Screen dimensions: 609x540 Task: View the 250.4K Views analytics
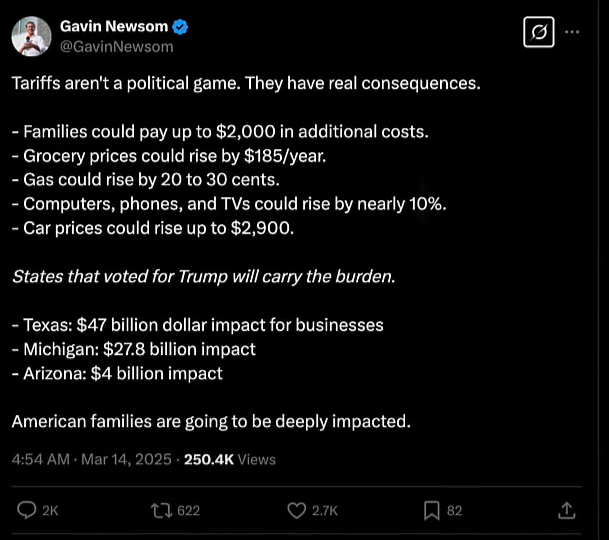(x=230, y=459)
